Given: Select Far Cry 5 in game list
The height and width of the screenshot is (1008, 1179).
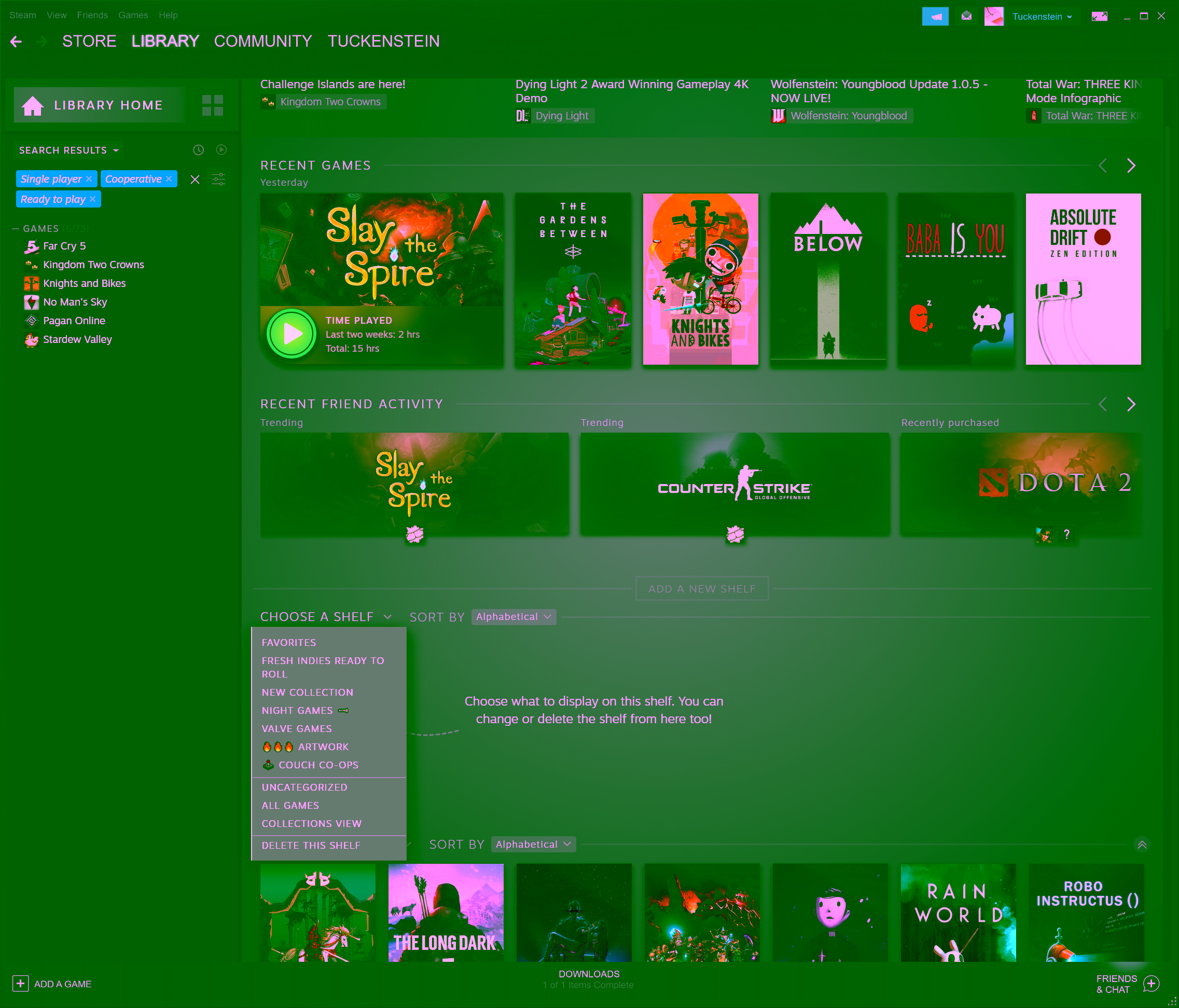Looking at the screenshot, I should pyautogui.click(x=64, y=246).
